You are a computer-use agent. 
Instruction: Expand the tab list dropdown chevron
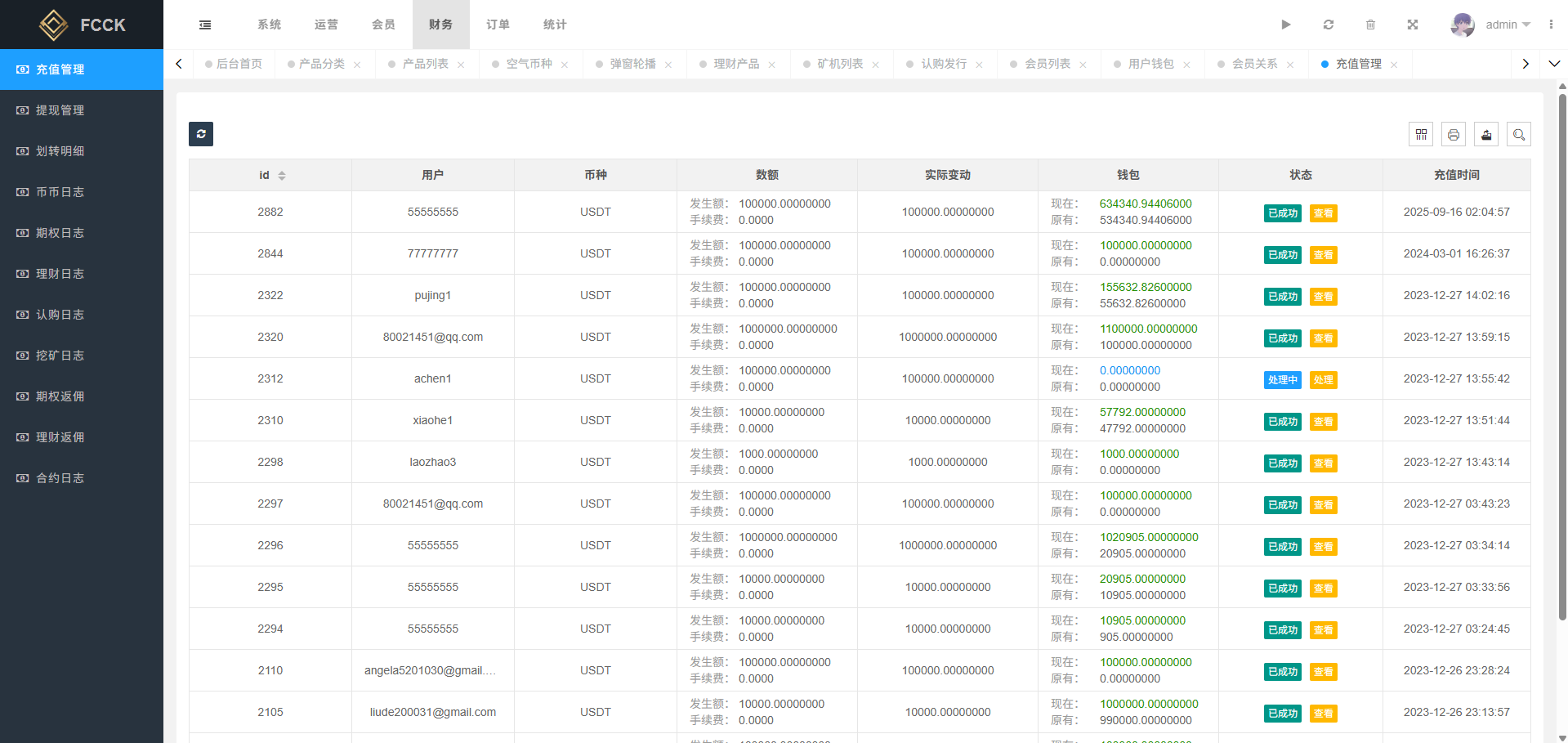point(1554,64)
